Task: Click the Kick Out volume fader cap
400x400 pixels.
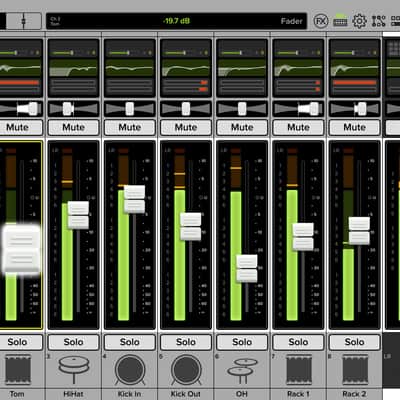Action: [191, 226]
